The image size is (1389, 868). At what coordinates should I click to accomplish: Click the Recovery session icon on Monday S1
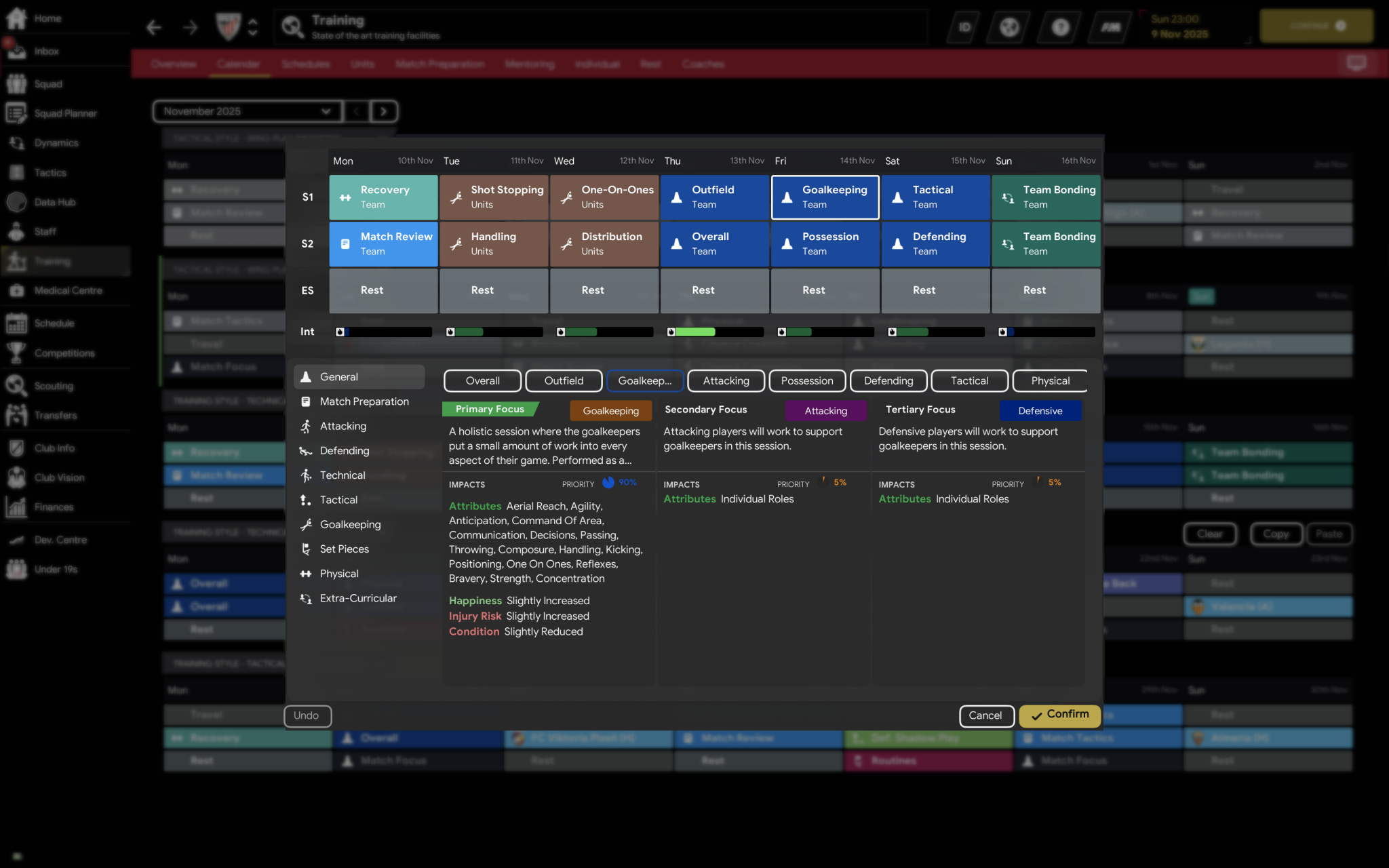(x=346, y=197)
